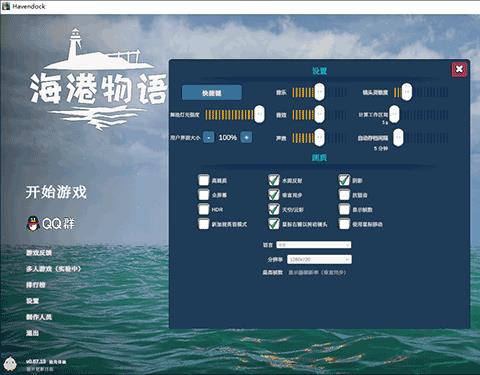Select 退出 to exit the game

tap(32, 333)
